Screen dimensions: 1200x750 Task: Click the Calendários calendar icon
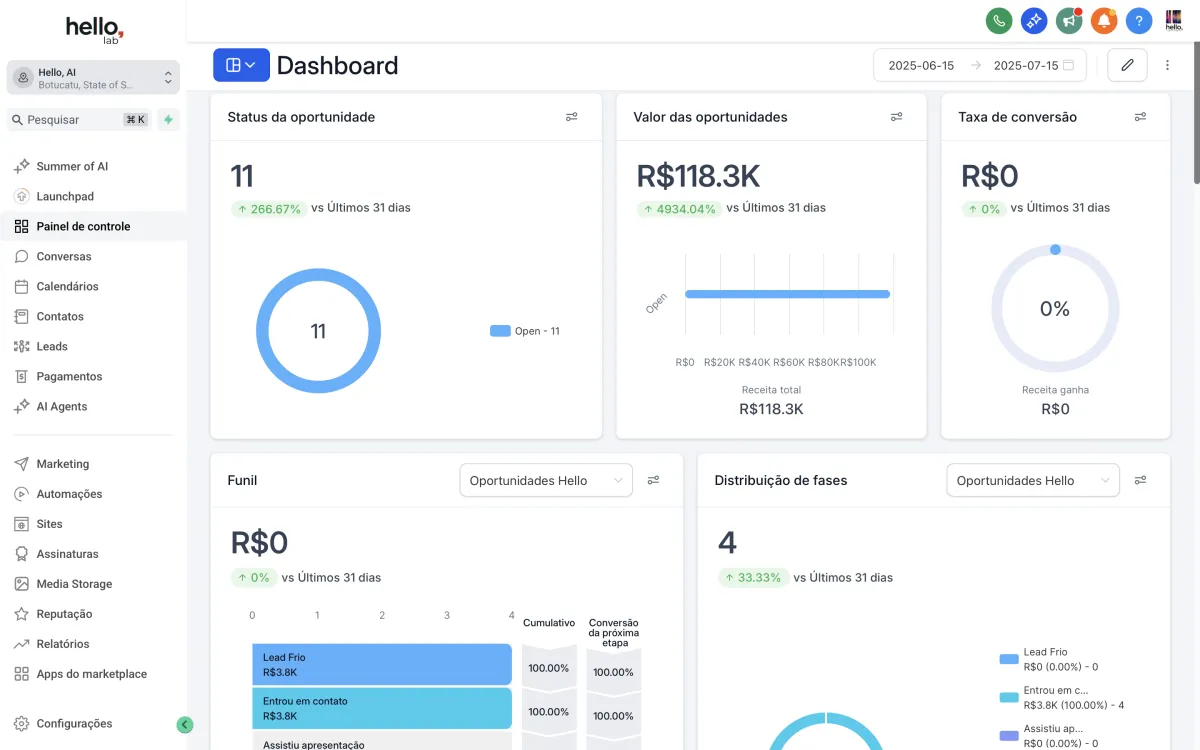(x=21, y=286)
